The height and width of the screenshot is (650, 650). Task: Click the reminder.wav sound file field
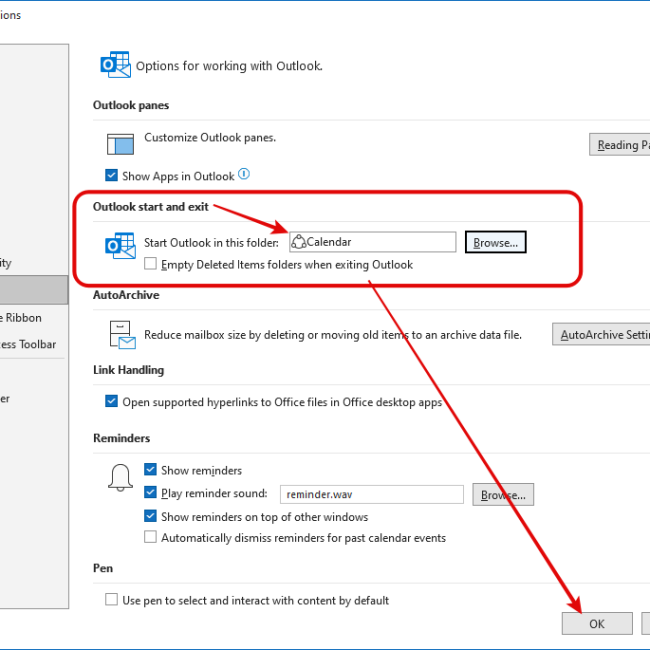click(371, 495)
